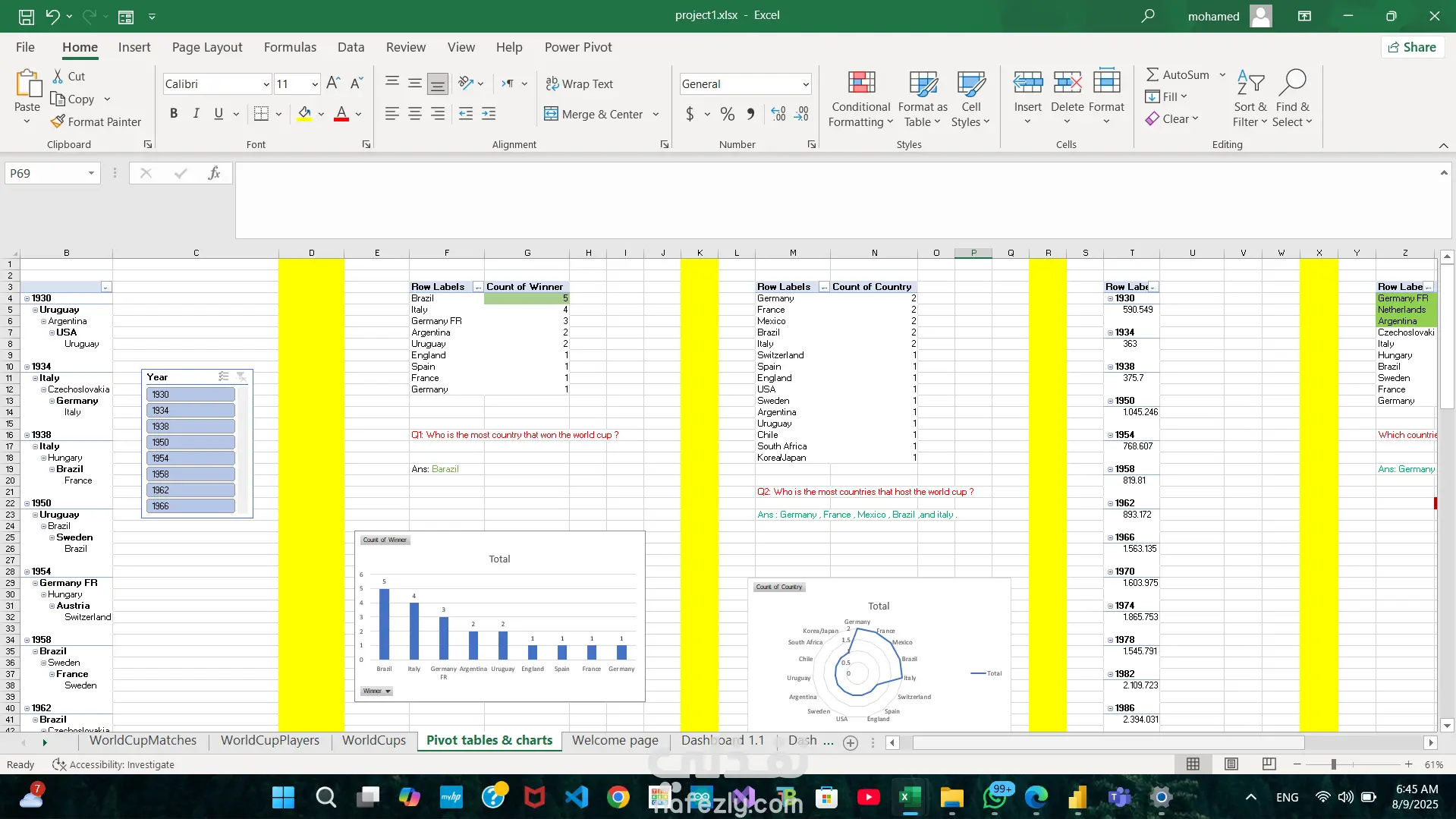
Task: Click the Winner field button on the chart
Action: 376,691
